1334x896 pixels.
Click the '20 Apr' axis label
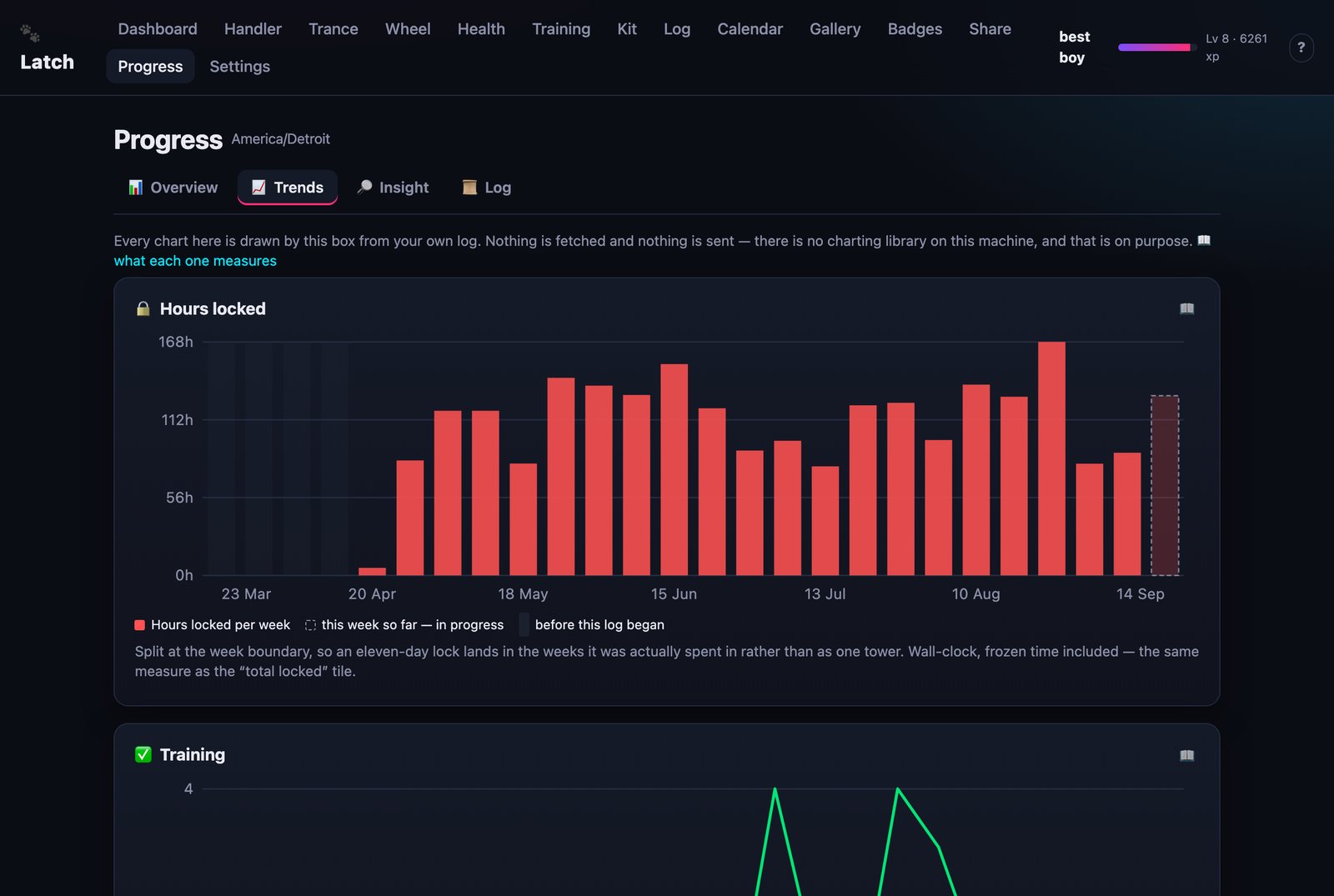(372, 593)
